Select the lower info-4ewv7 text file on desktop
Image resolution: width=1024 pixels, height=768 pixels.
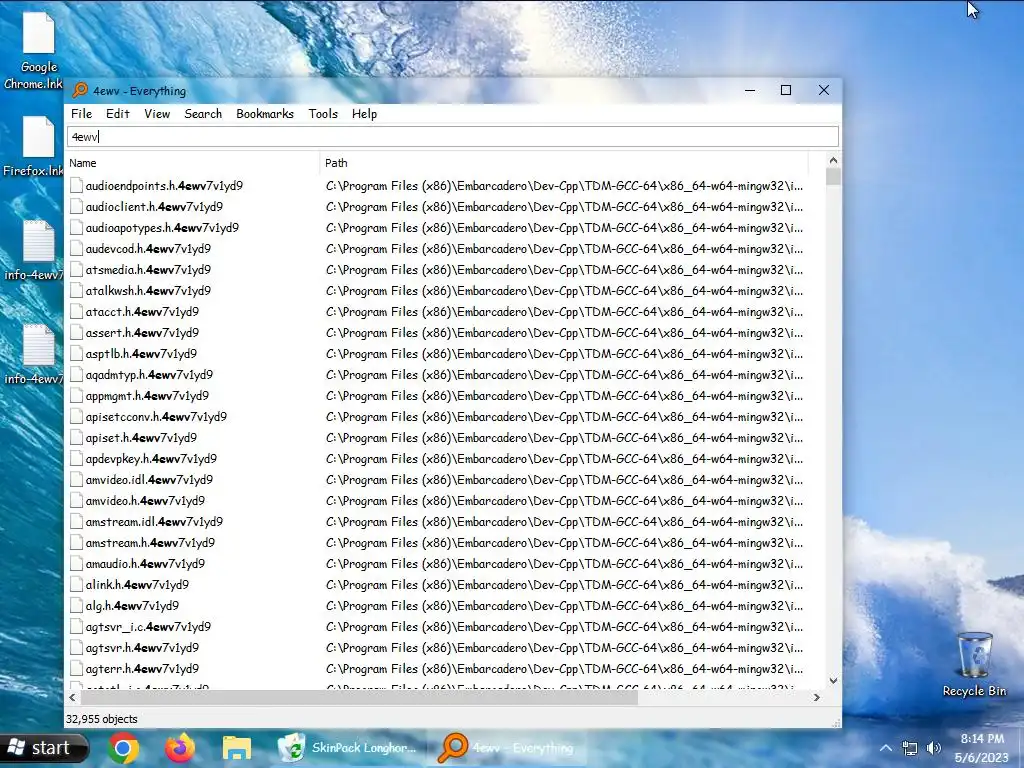point(35,355)
